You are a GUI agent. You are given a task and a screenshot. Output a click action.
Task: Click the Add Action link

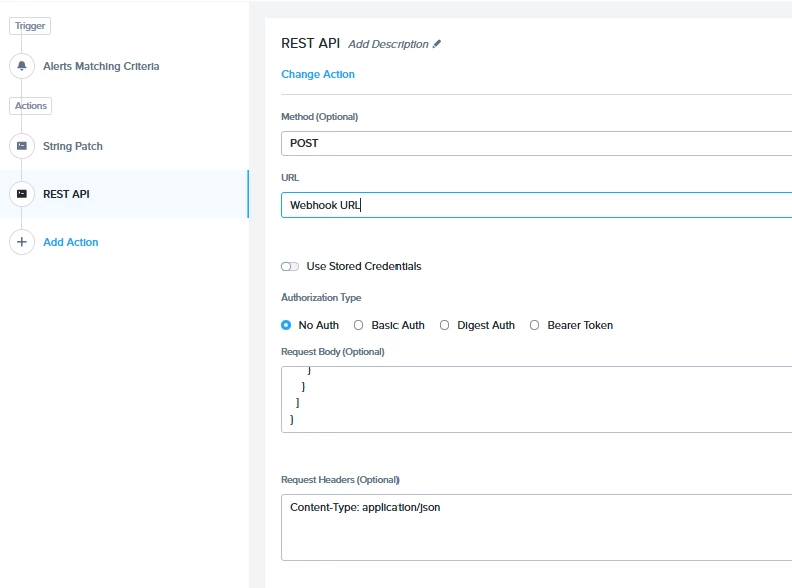(x=70, y=242)
